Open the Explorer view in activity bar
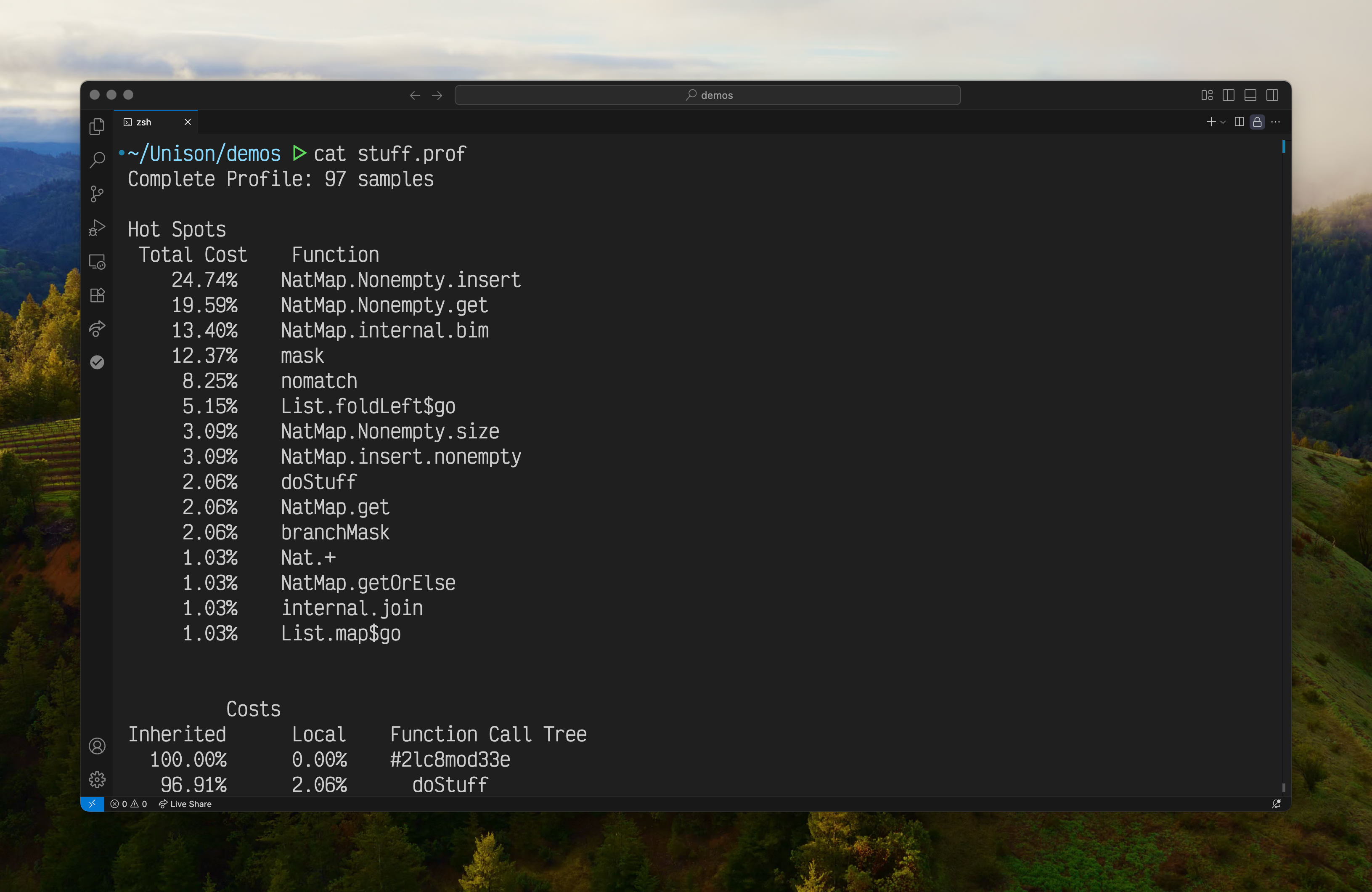 [97, 126]
